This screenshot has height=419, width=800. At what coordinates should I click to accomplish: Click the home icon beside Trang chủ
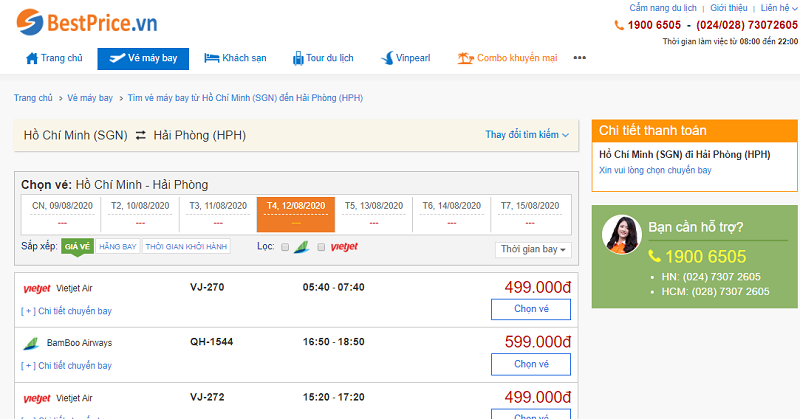click(32, 58)
